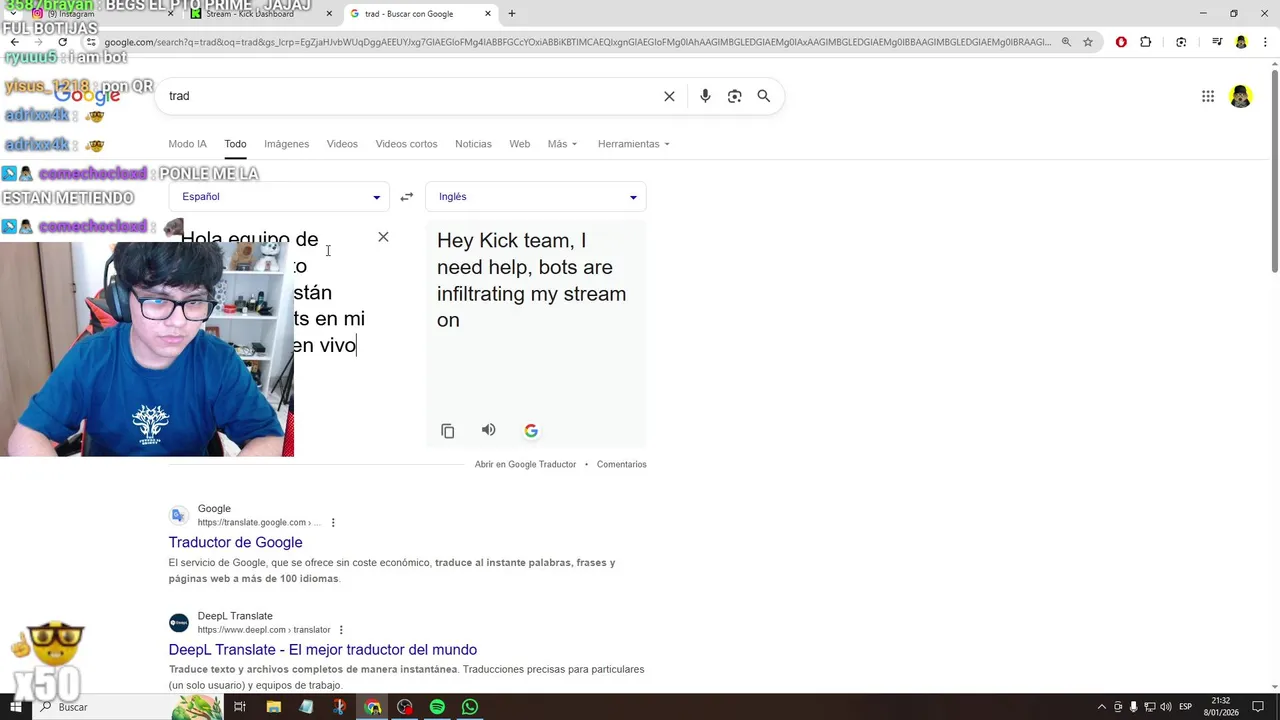
Task: Search the translation on Google icon
Action: pos(531,431)
